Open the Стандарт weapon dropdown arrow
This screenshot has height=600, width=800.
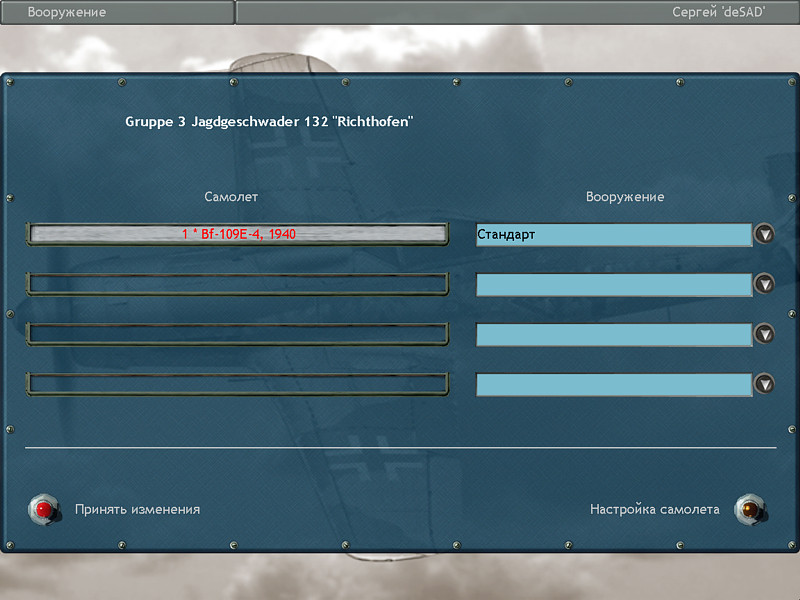[x=764, y=234]
